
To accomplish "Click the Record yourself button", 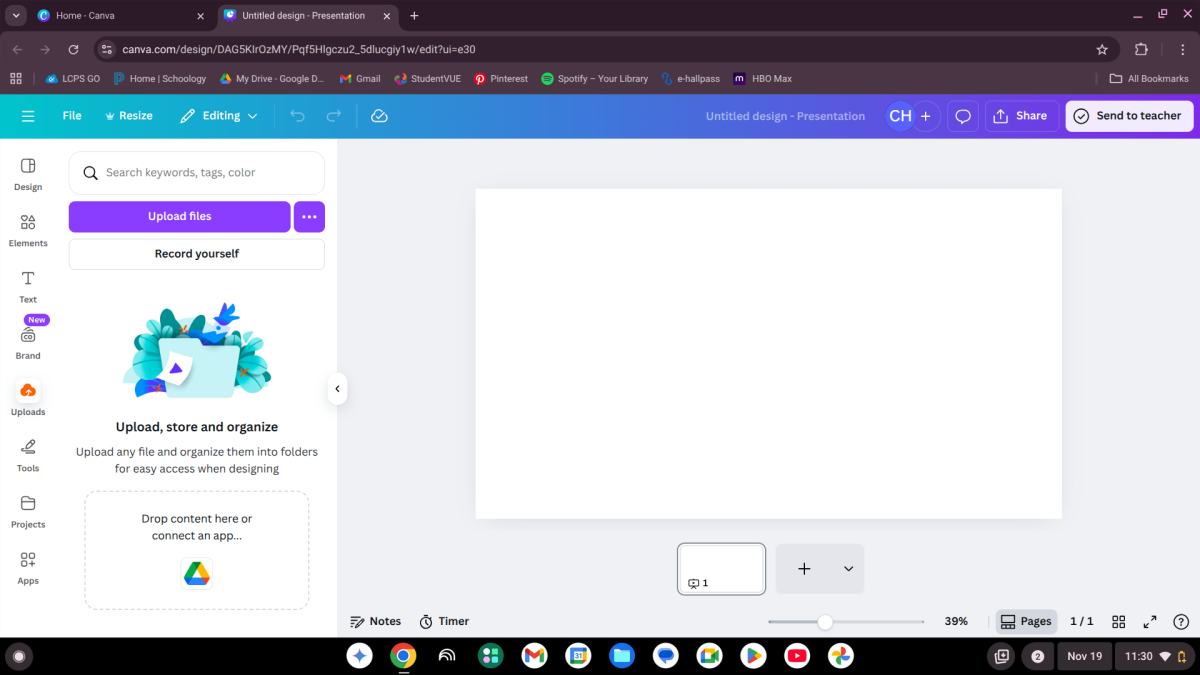I will tap(197, 254).
